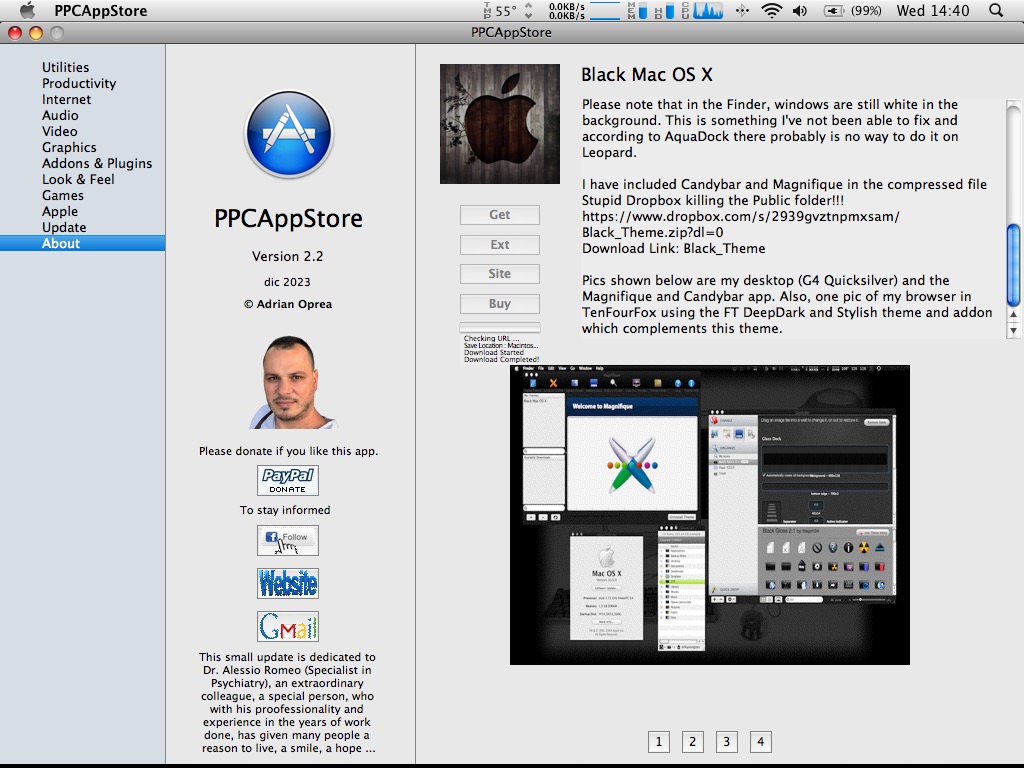Click the description scroll up arrow
This screenshot has width=1024, height=768.
1014,315
